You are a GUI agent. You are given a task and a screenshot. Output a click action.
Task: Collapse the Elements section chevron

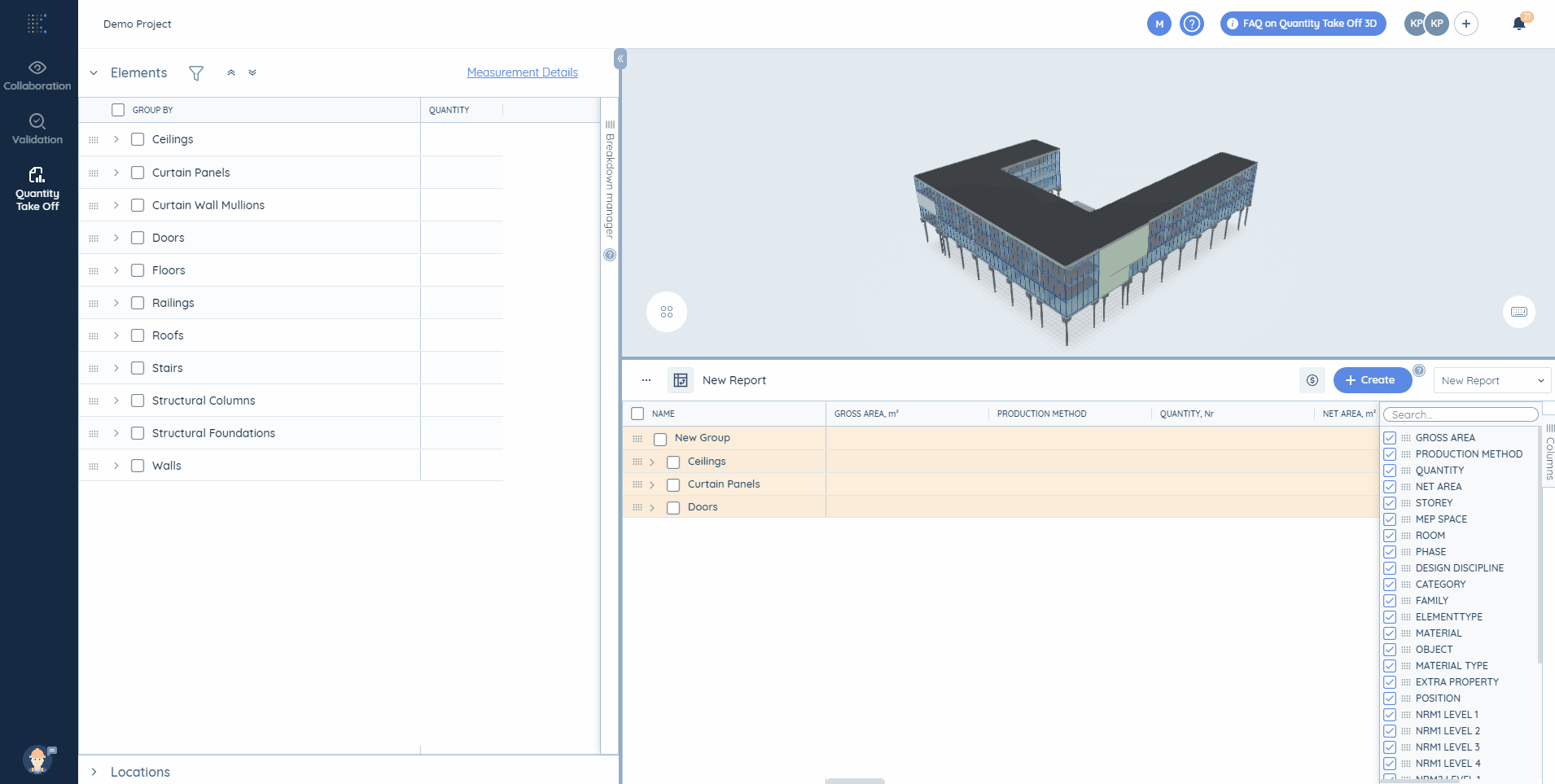pos(94,72)
